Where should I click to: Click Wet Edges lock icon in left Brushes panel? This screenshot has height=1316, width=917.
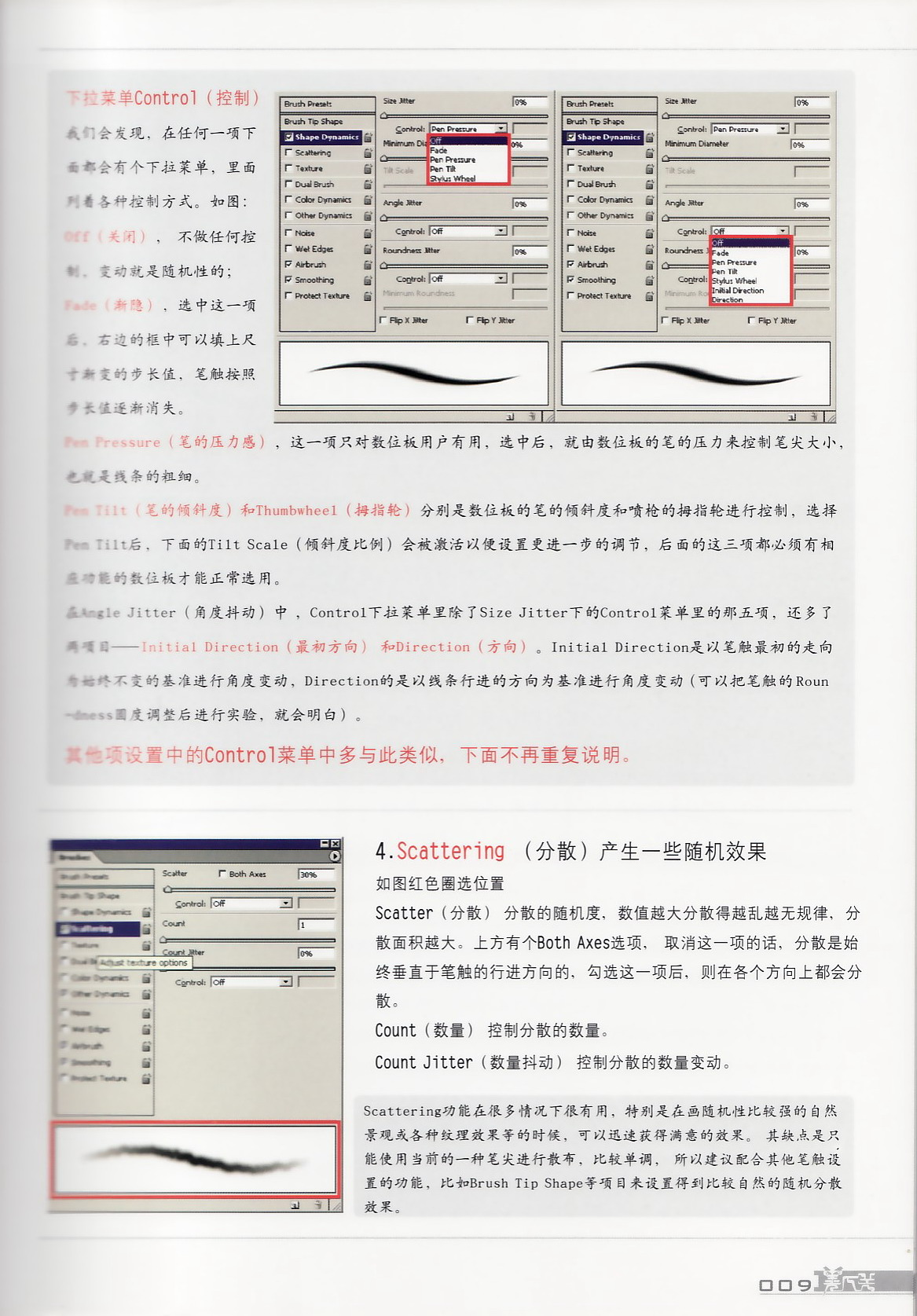click(x=368, y=249)
